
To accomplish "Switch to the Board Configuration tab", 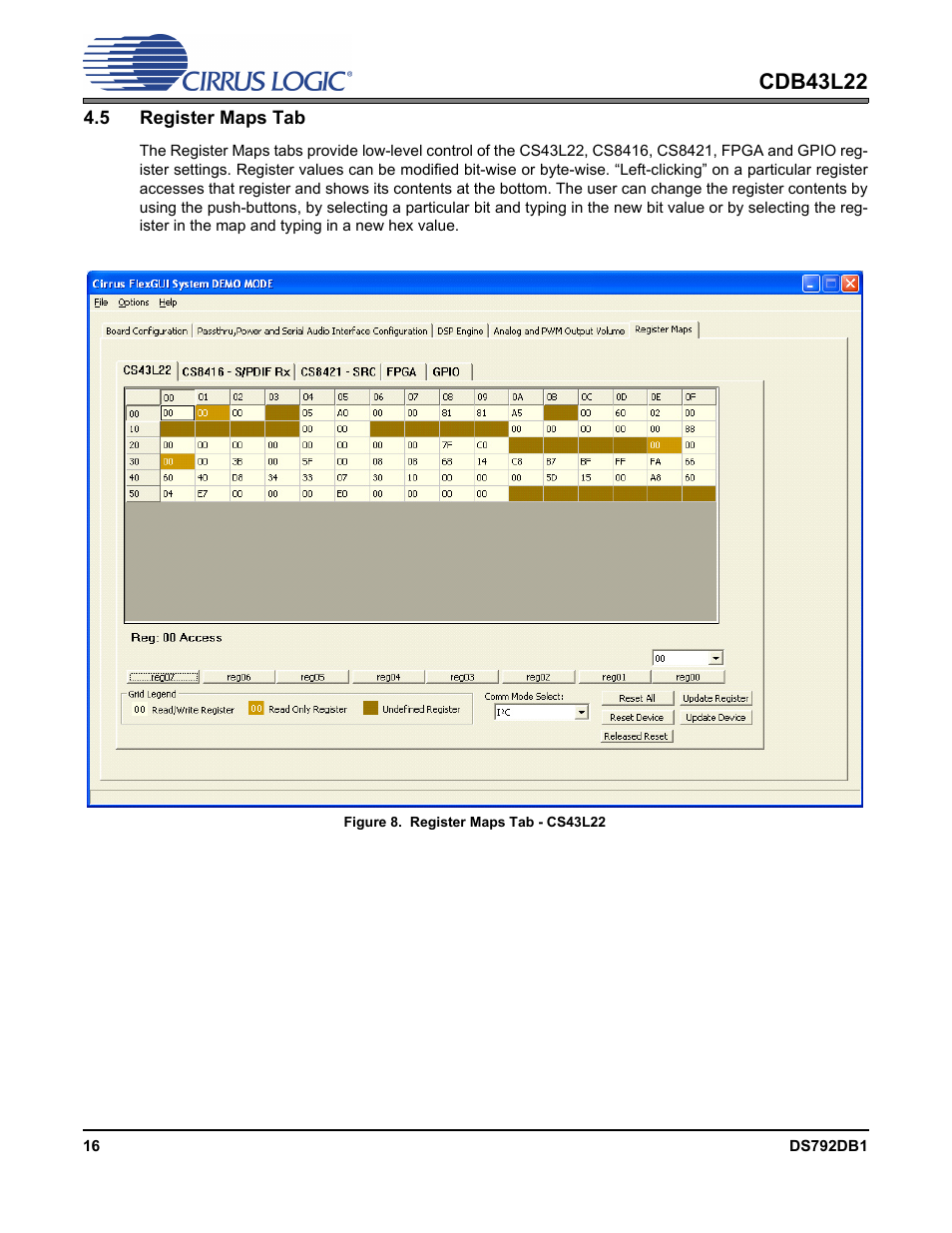I will (x=146, y=330).
